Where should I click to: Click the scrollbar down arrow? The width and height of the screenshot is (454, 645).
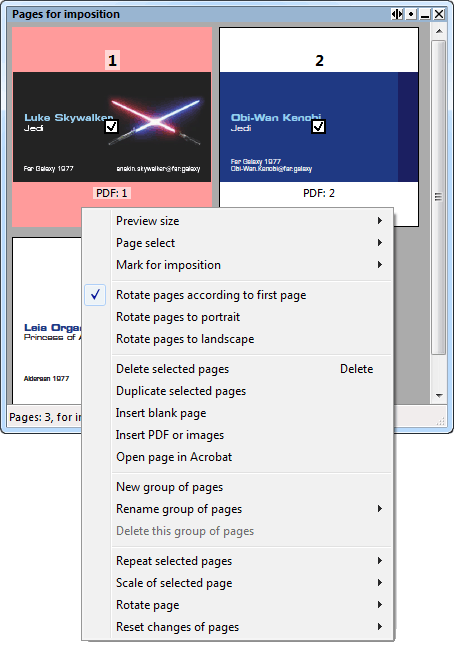pos(439,396)
